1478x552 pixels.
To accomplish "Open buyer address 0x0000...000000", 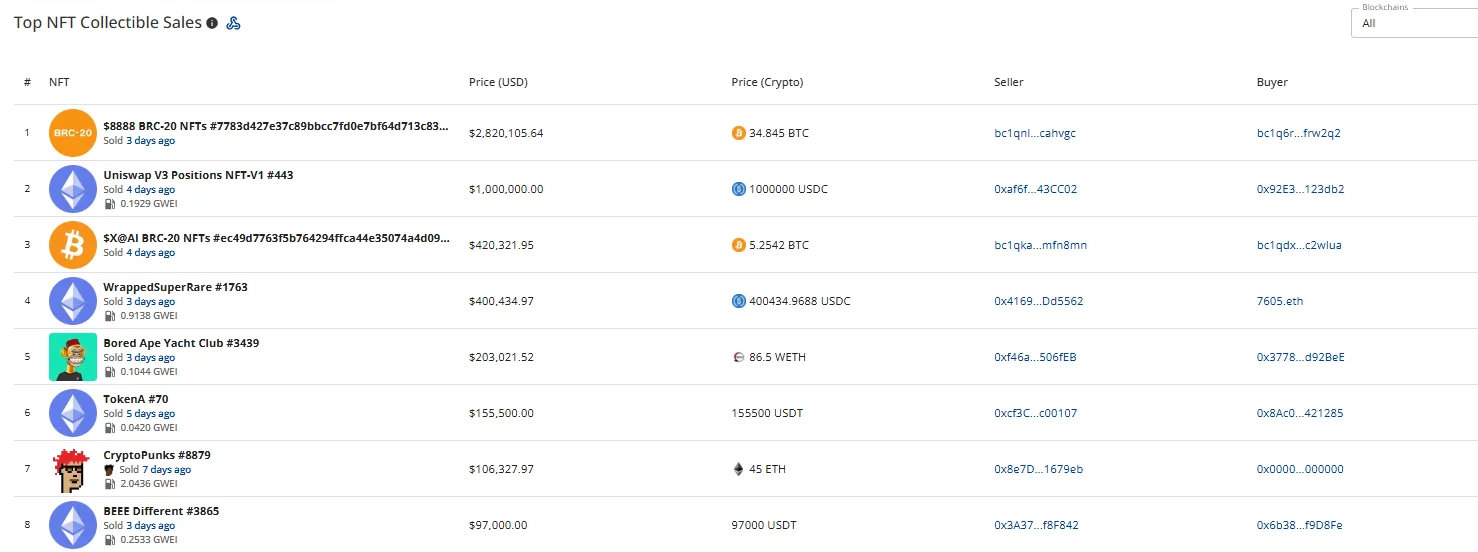I will click(1300, 469).
